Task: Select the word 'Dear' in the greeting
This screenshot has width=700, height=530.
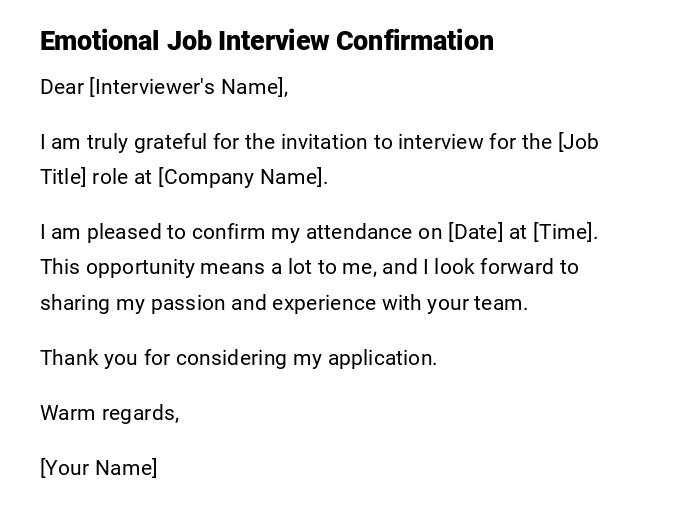Action: pyautogui.click(x=62, y=87)
